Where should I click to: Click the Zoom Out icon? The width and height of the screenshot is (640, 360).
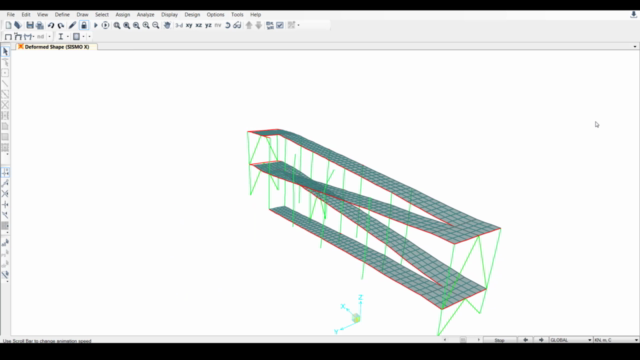point(156,25)
